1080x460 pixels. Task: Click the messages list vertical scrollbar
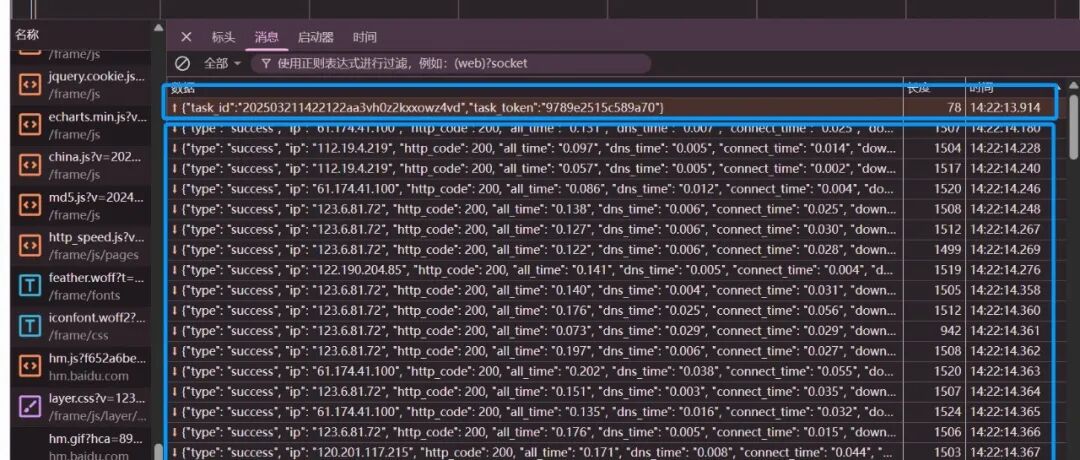coord(1073,127)
